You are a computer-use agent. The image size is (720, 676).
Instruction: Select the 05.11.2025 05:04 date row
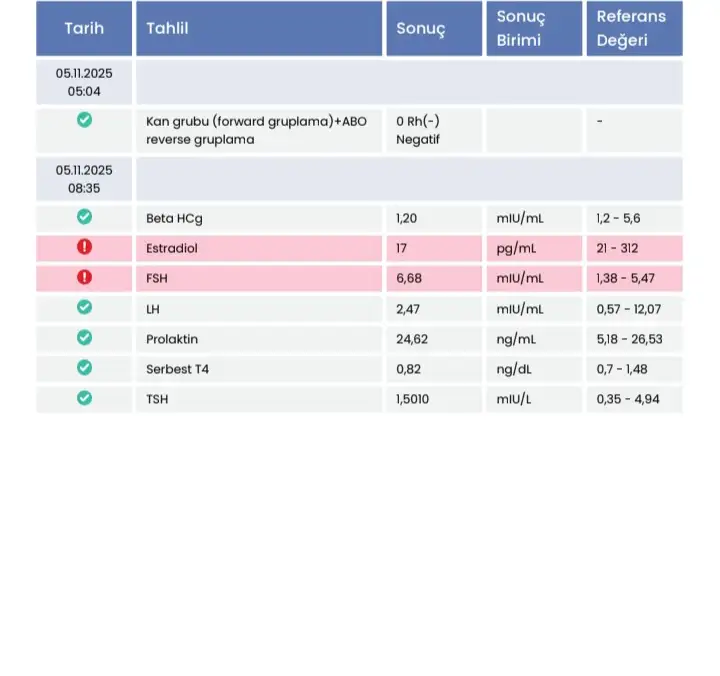84,82
